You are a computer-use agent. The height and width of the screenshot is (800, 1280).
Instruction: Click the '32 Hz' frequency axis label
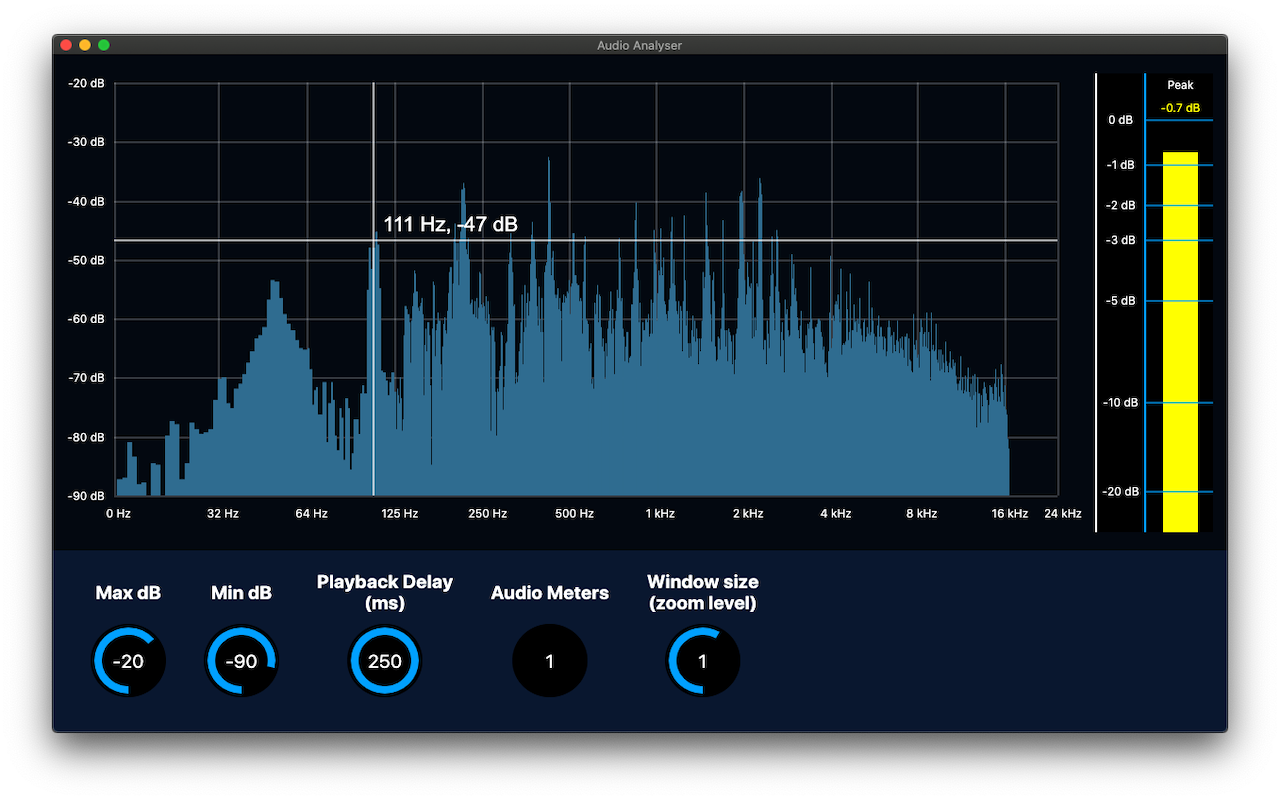(223, 514)
